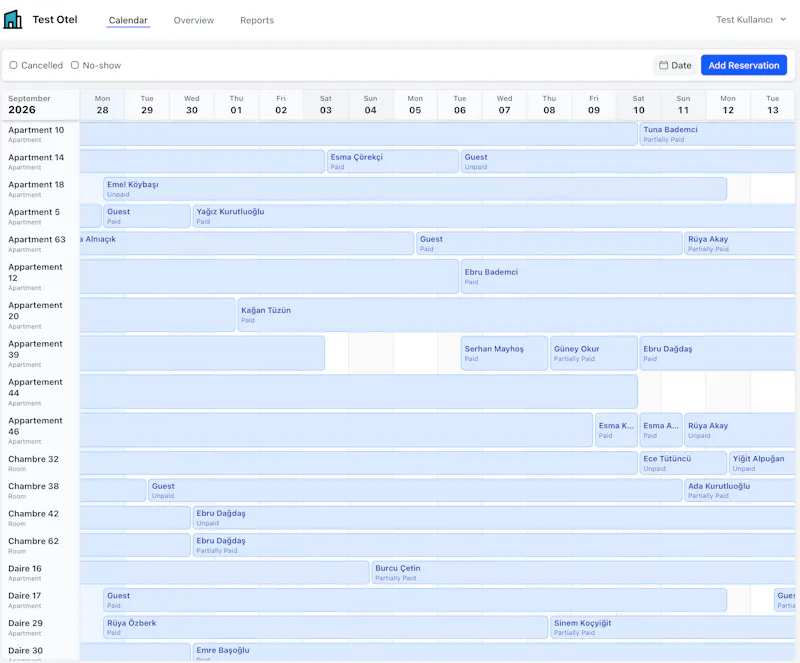The width and height of the screenshot is (800, 663).
Task: Open Tuna Bademci reservation in Apartment 10
Action: click(x=718, y=134)
